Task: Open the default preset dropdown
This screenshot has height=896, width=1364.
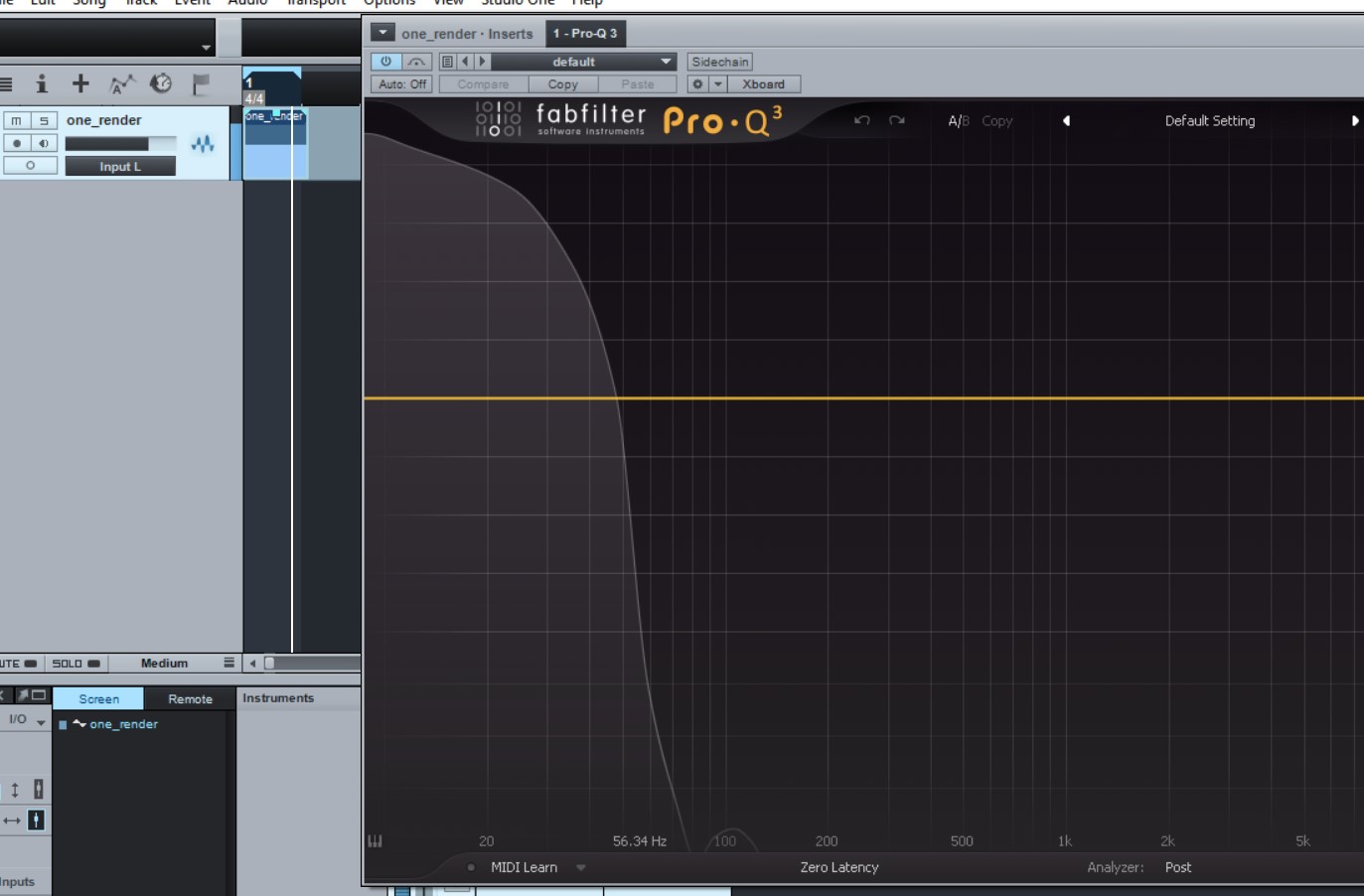Action: [584, 62]
